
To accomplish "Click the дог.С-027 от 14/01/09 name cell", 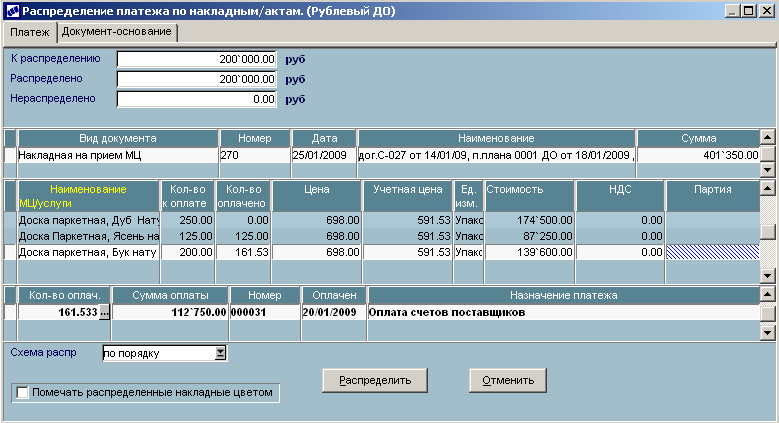I will pos(496,155).
